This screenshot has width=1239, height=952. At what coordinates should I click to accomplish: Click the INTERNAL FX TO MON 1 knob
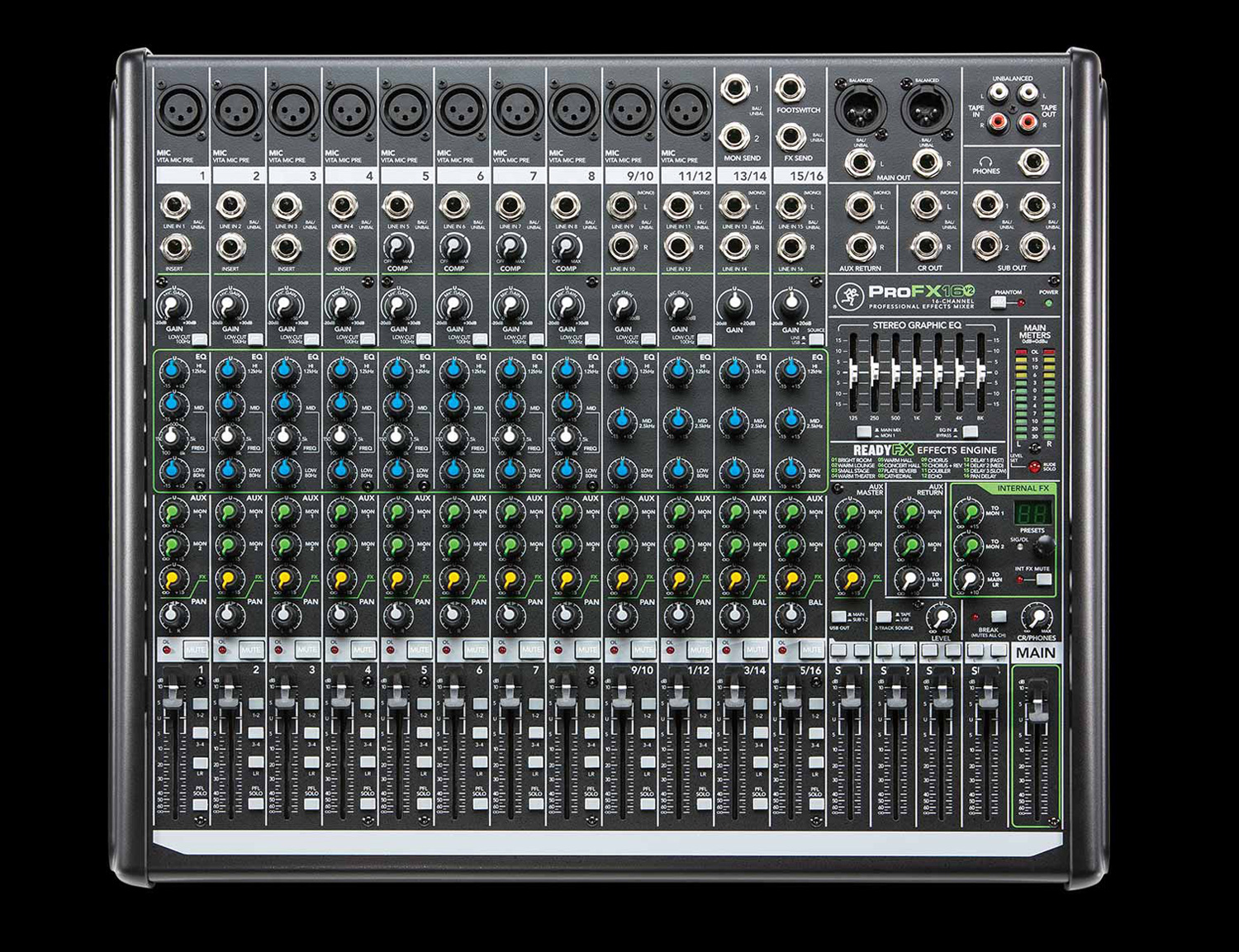click(969, 513)
